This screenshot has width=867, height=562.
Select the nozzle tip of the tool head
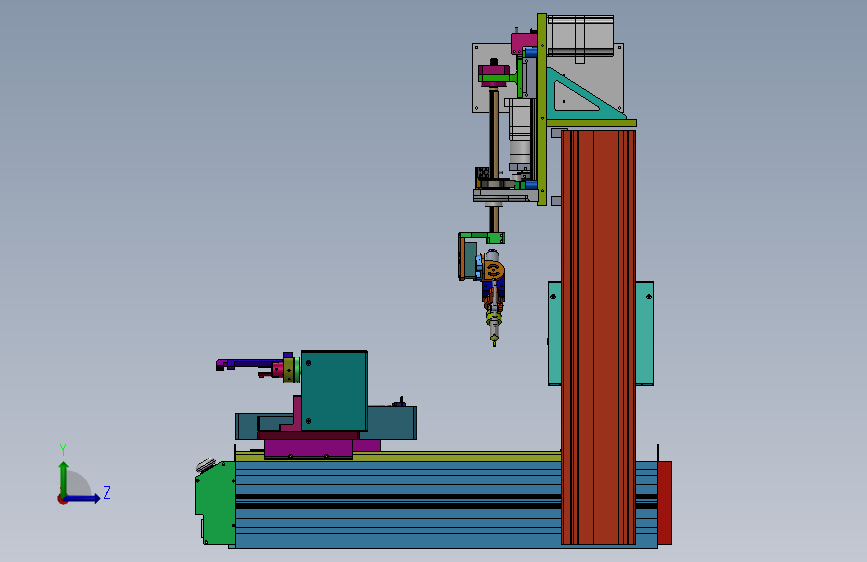click(x=494, y=342)
